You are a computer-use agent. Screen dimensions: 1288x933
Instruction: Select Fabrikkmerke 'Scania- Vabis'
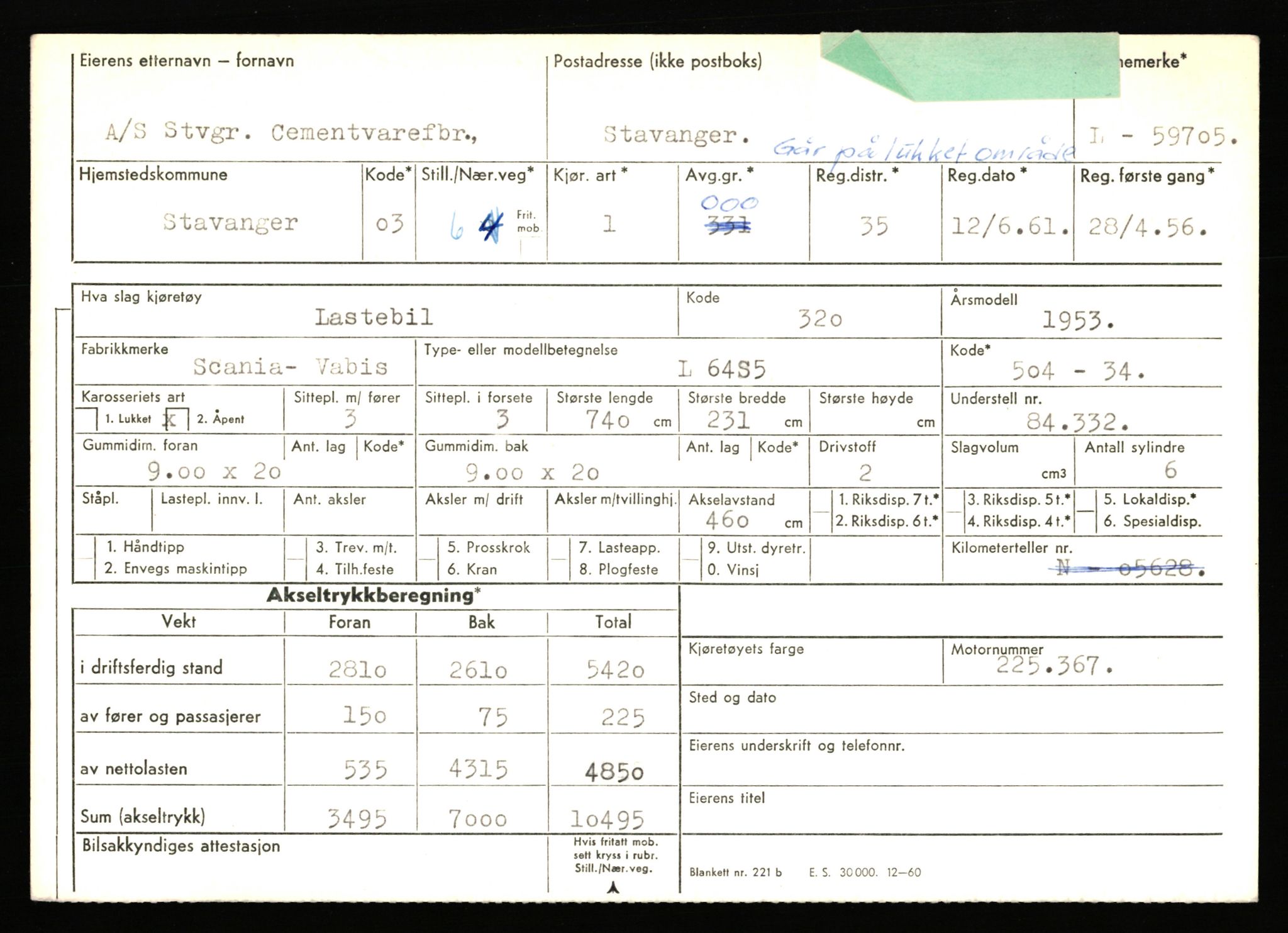pos(291,366)
